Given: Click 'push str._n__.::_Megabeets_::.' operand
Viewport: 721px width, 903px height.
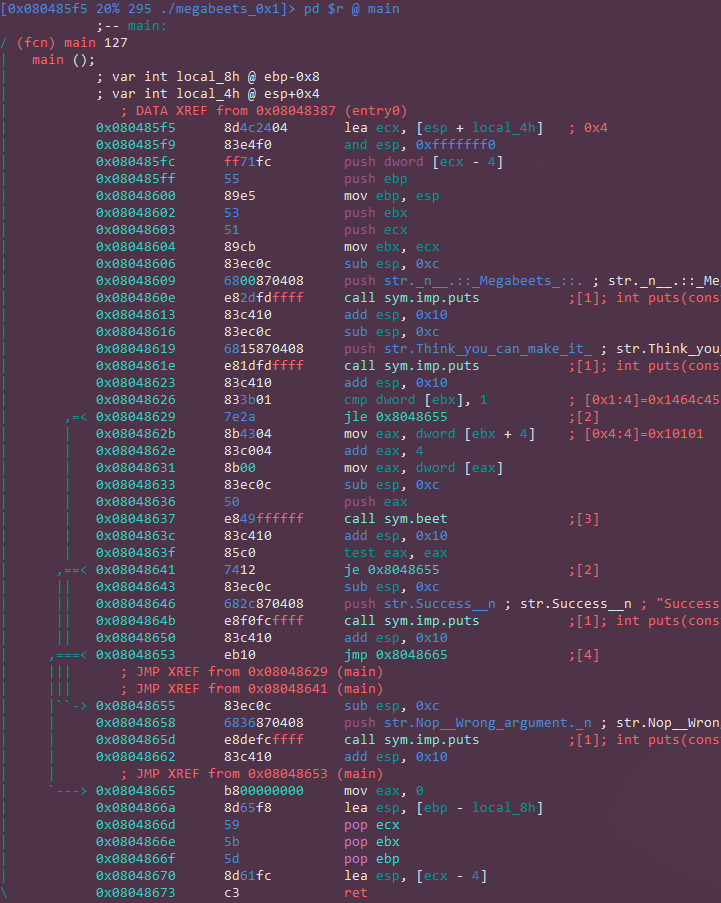Looking at the screenshot, I should [x=464, y=280].
